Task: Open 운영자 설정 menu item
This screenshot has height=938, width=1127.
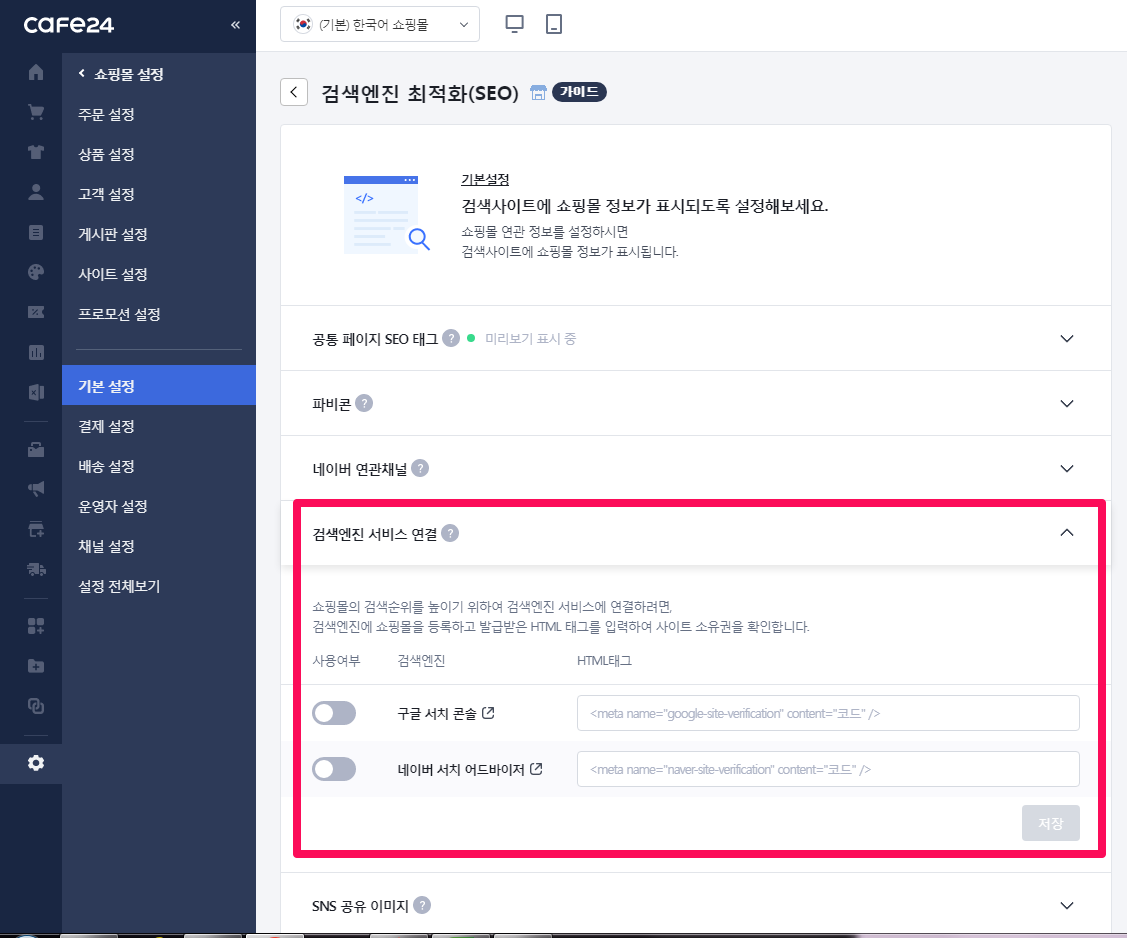Action: coord(113,506)
